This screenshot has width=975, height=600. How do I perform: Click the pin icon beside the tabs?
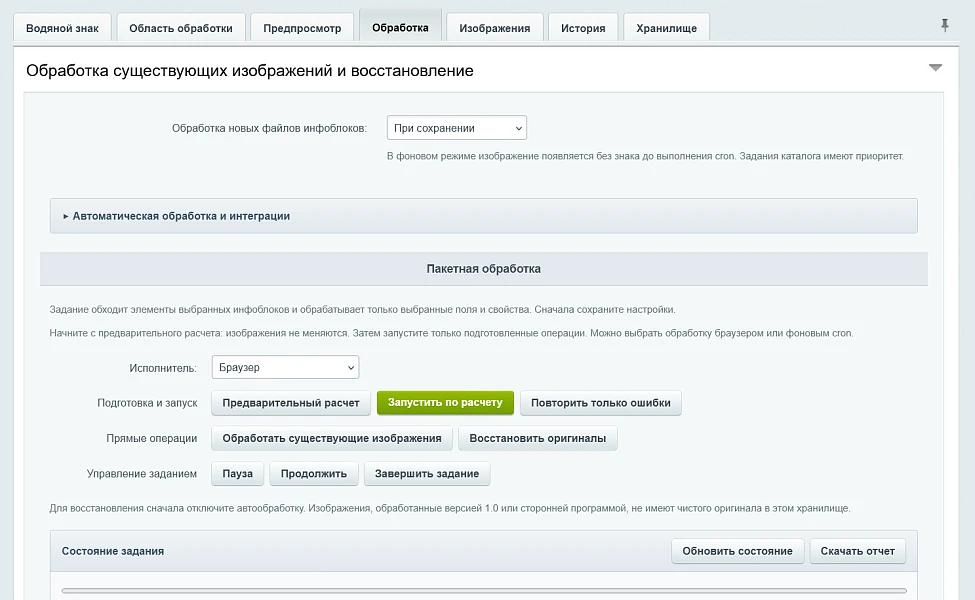(945, 25)
